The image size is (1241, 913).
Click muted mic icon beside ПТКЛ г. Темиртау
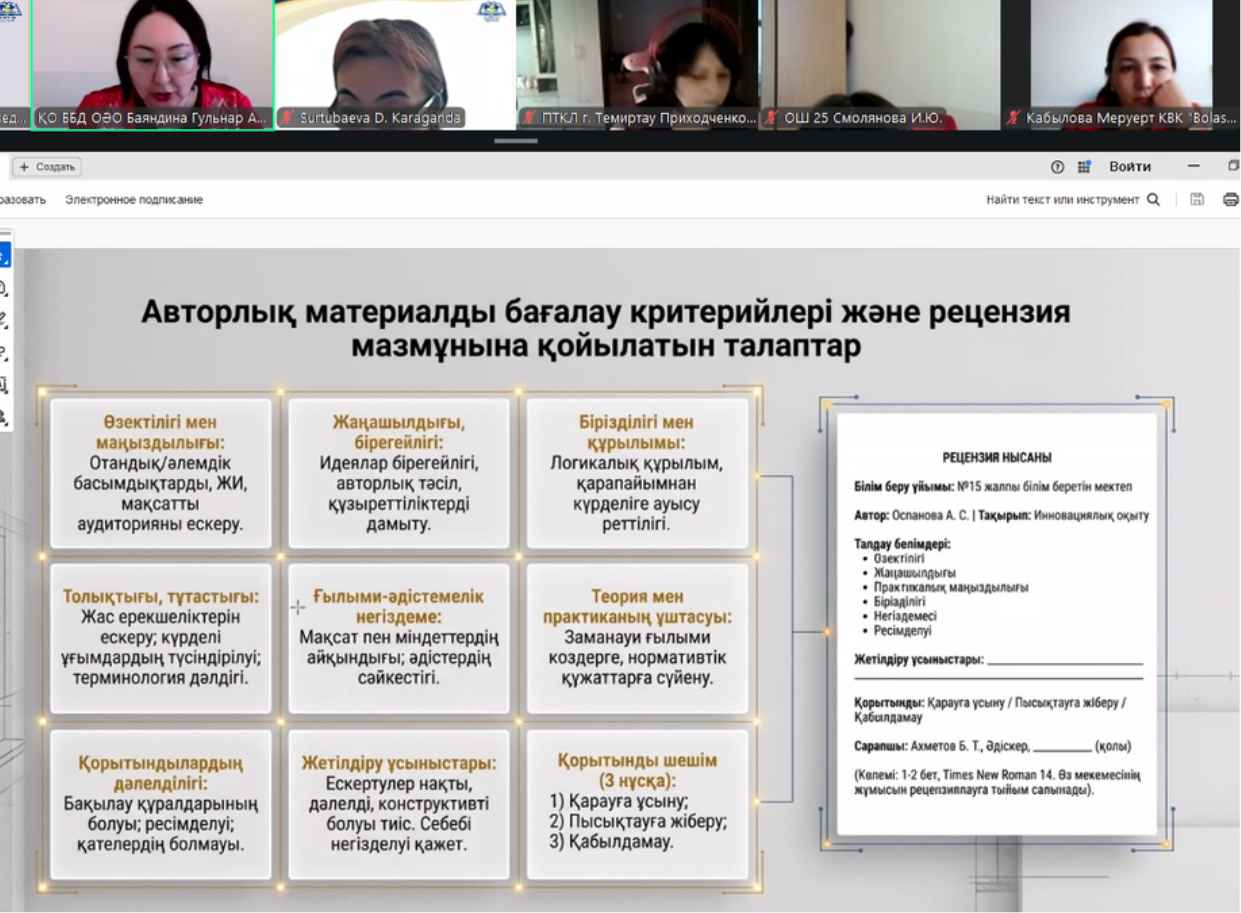coord(530,118)
